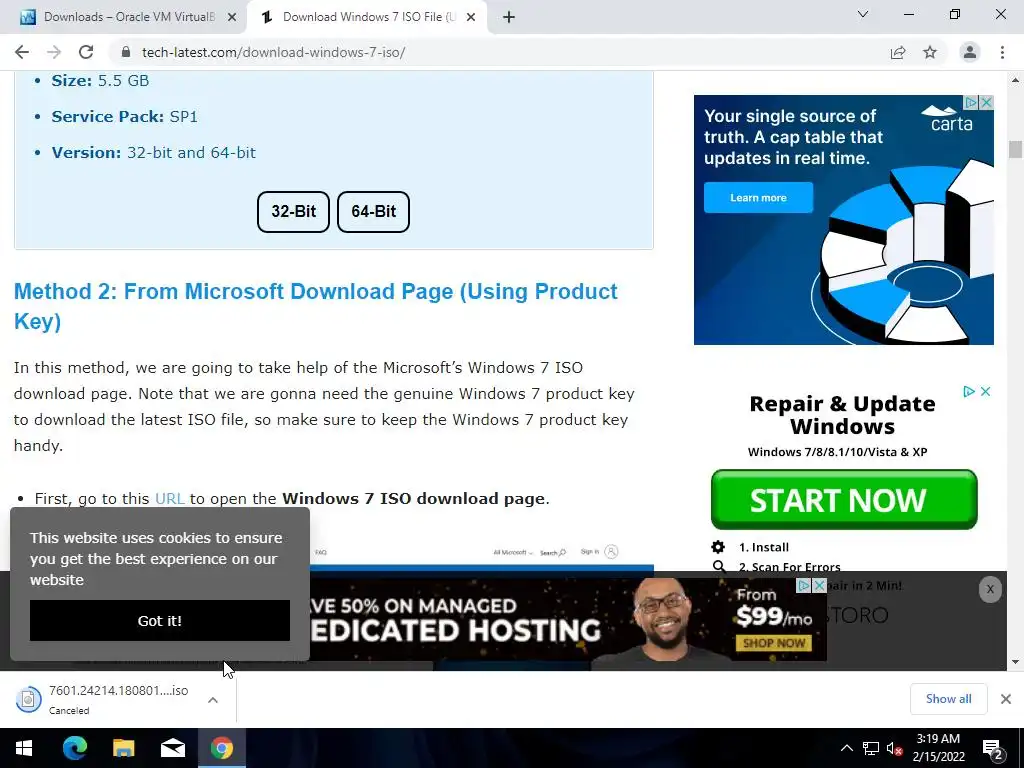Share this page using the share icon
This screenshot has width=1024, height=768.
coord(898,52)
